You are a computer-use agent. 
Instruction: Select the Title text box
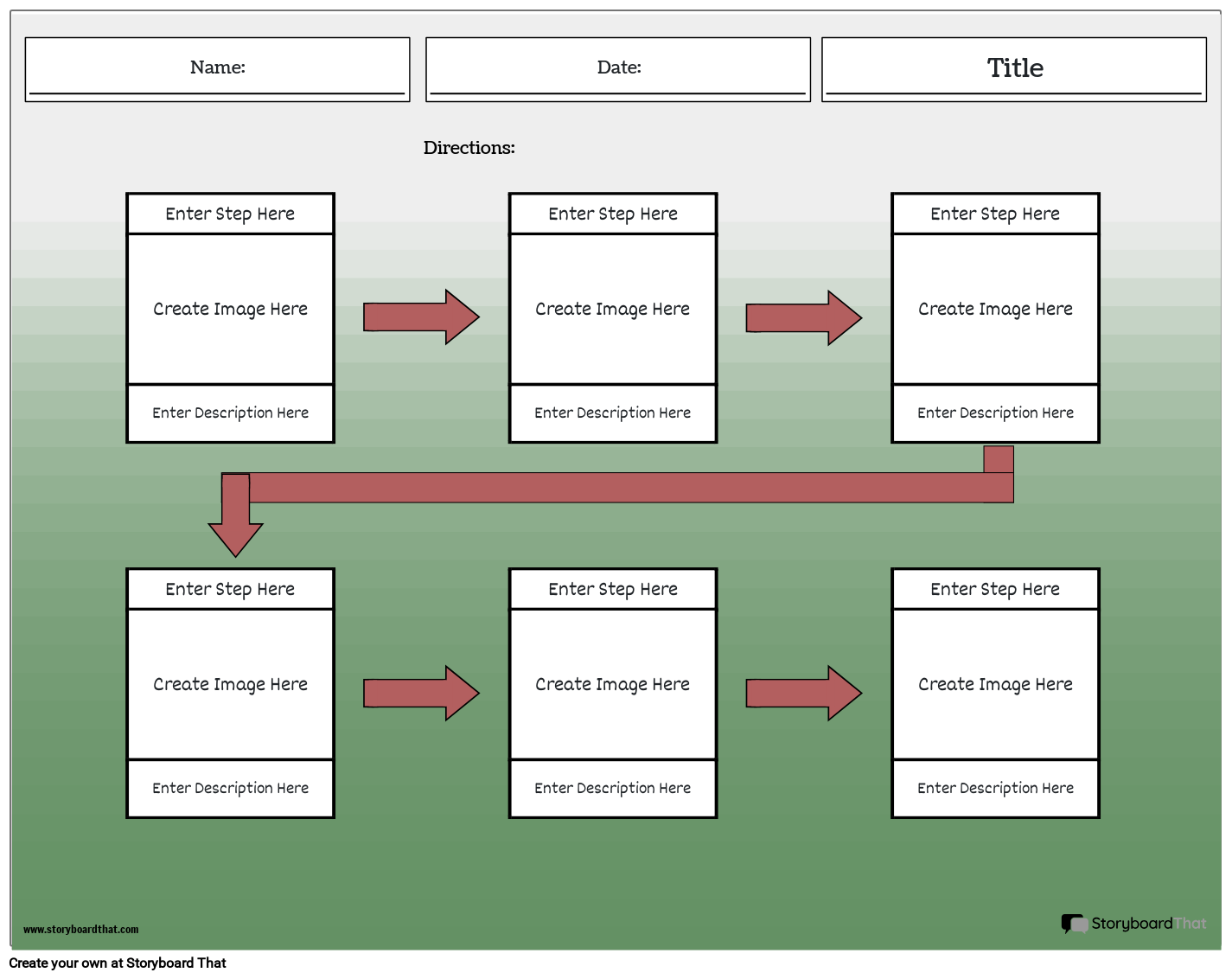click(x=1014, y=69)
